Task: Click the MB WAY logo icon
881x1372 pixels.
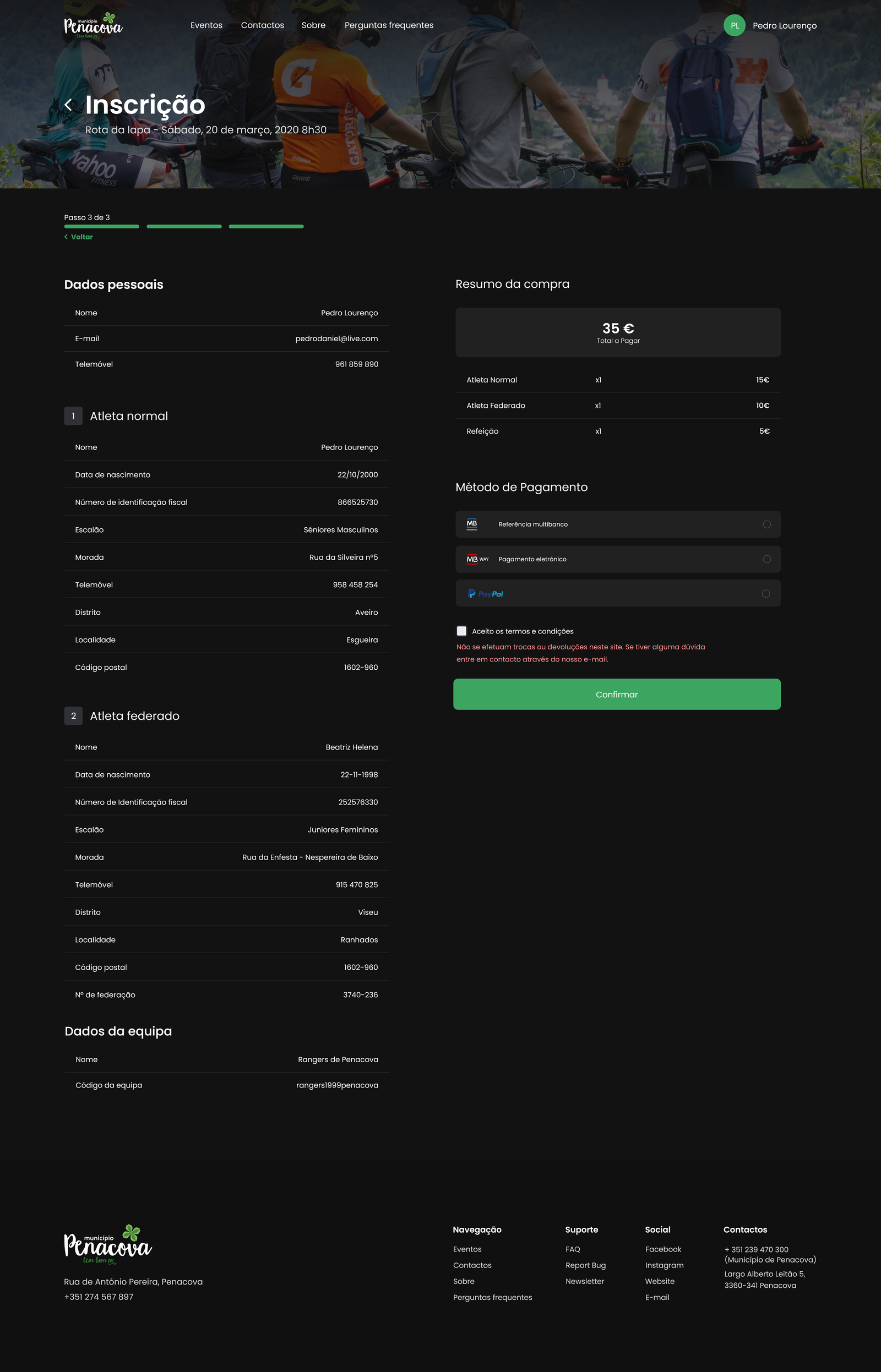Action: tap(477, 559)
